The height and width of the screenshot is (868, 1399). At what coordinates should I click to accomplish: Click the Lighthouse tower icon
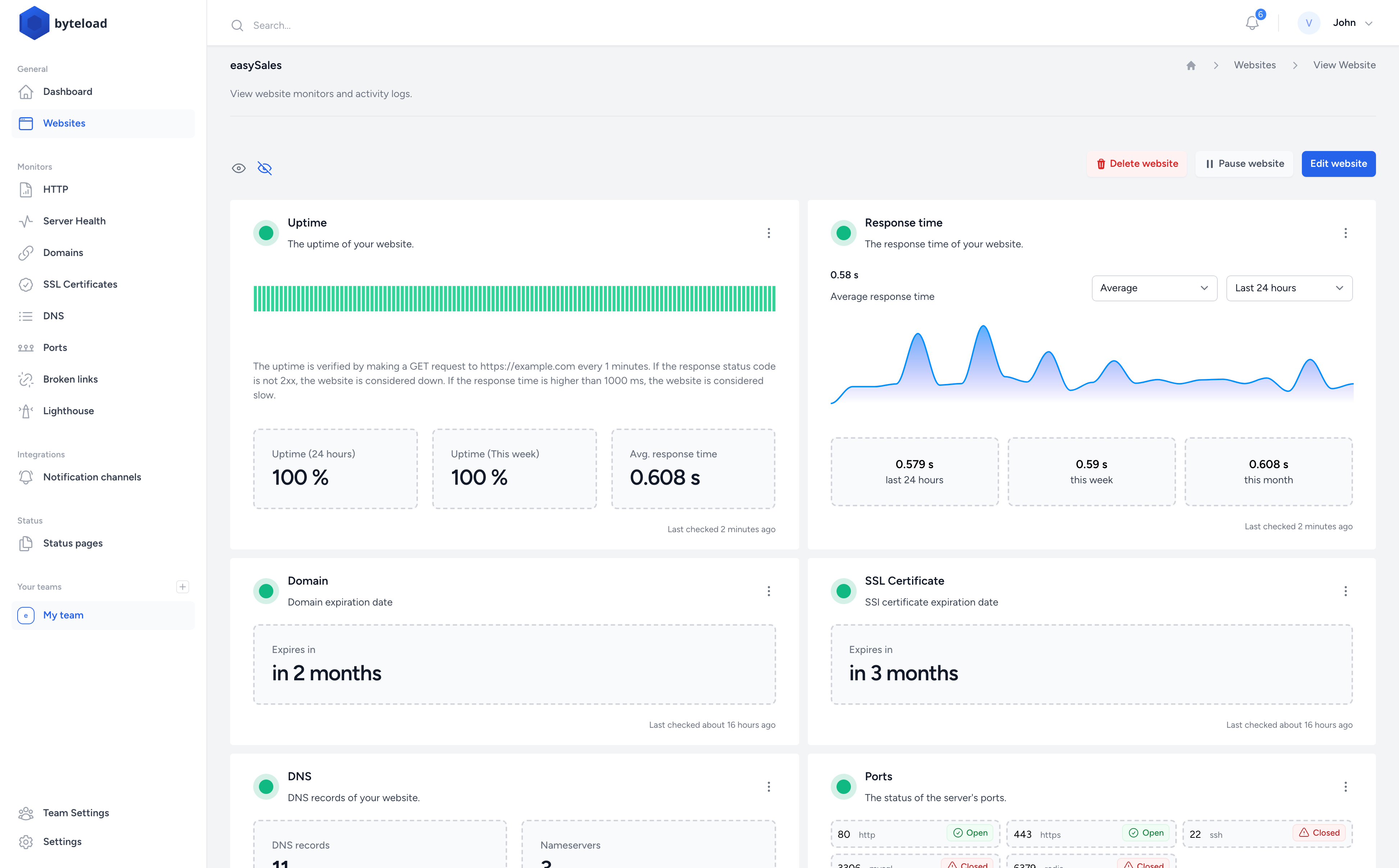click(26, 411)
